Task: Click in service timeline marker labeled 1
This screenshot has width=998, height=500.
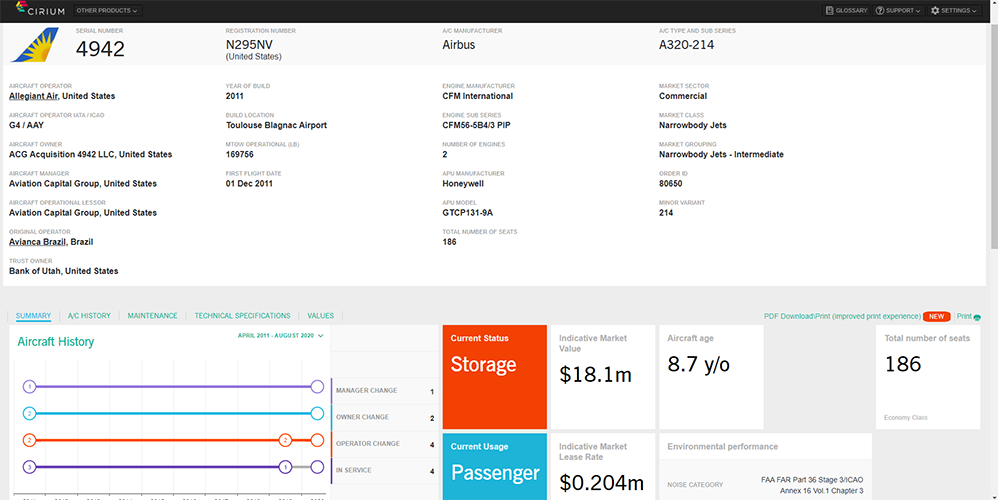Action: point(285,467)
